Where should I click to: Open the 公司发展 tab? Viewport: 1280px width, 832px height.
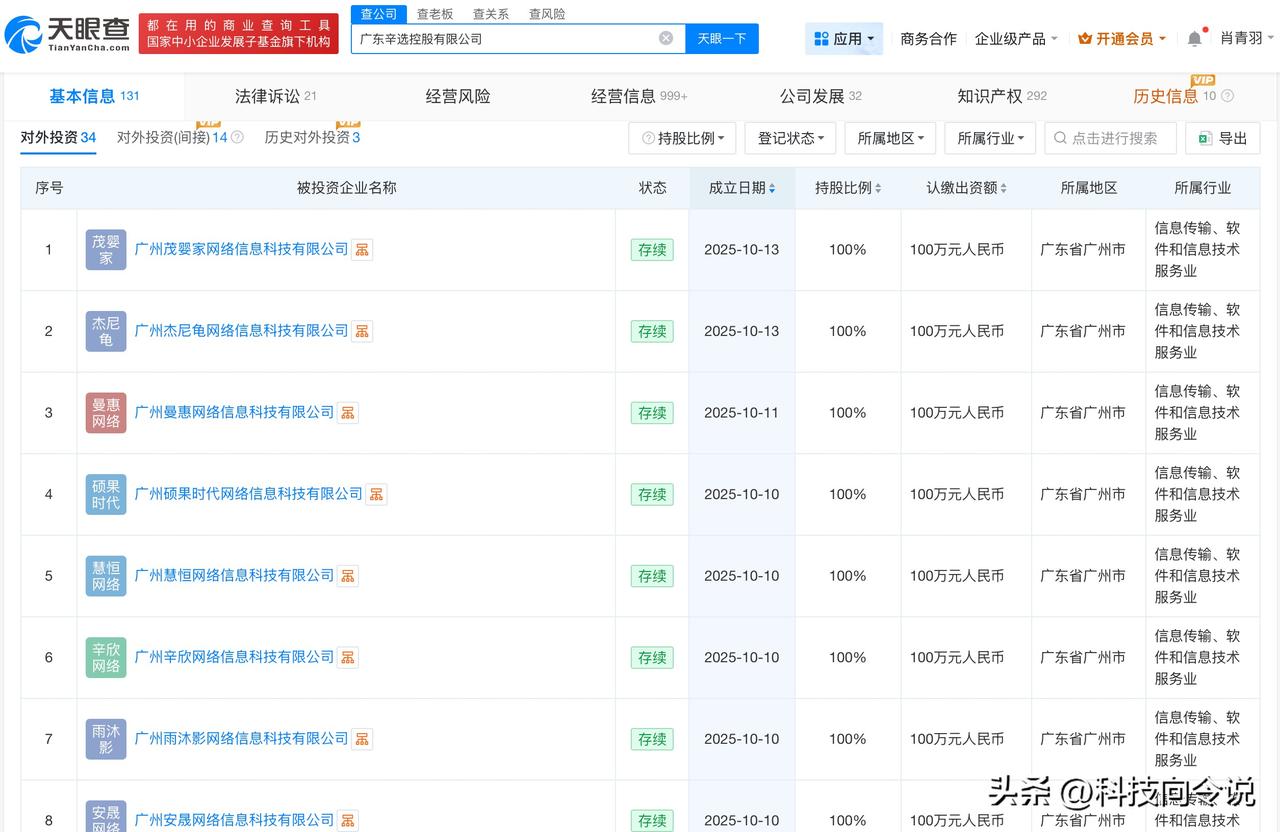(x=821, y=96)
